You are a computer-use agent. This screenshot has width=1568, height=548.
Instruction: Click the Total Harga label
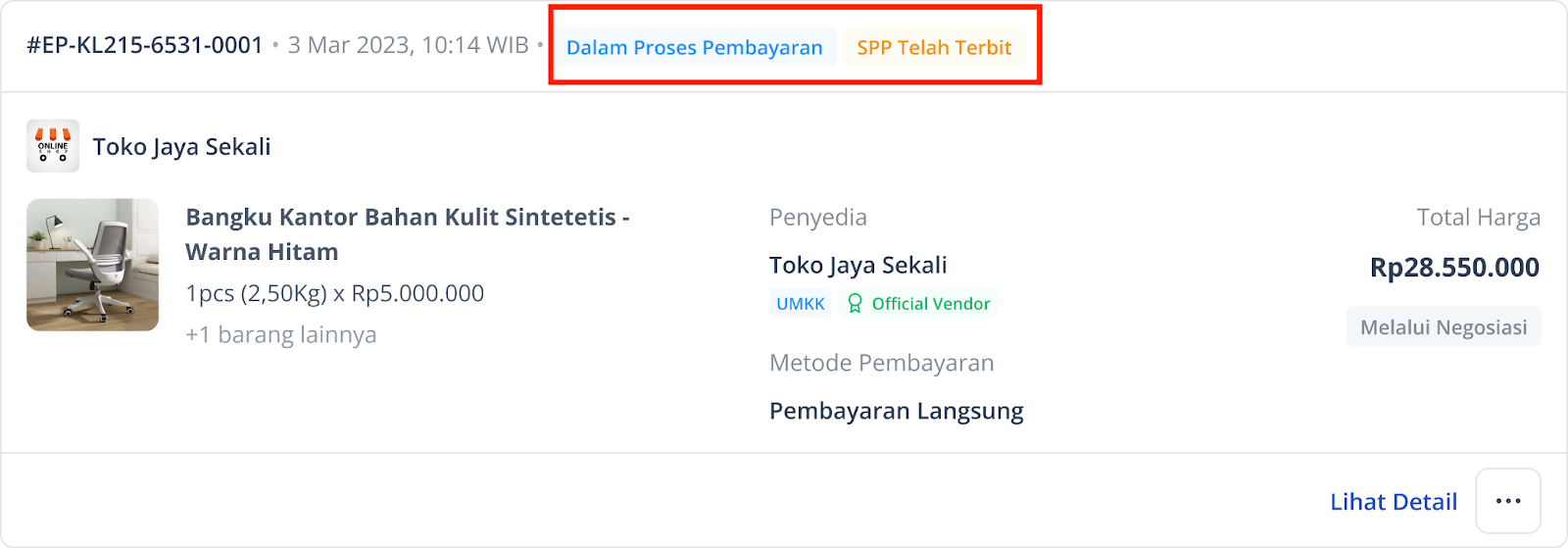point(1479,218)
